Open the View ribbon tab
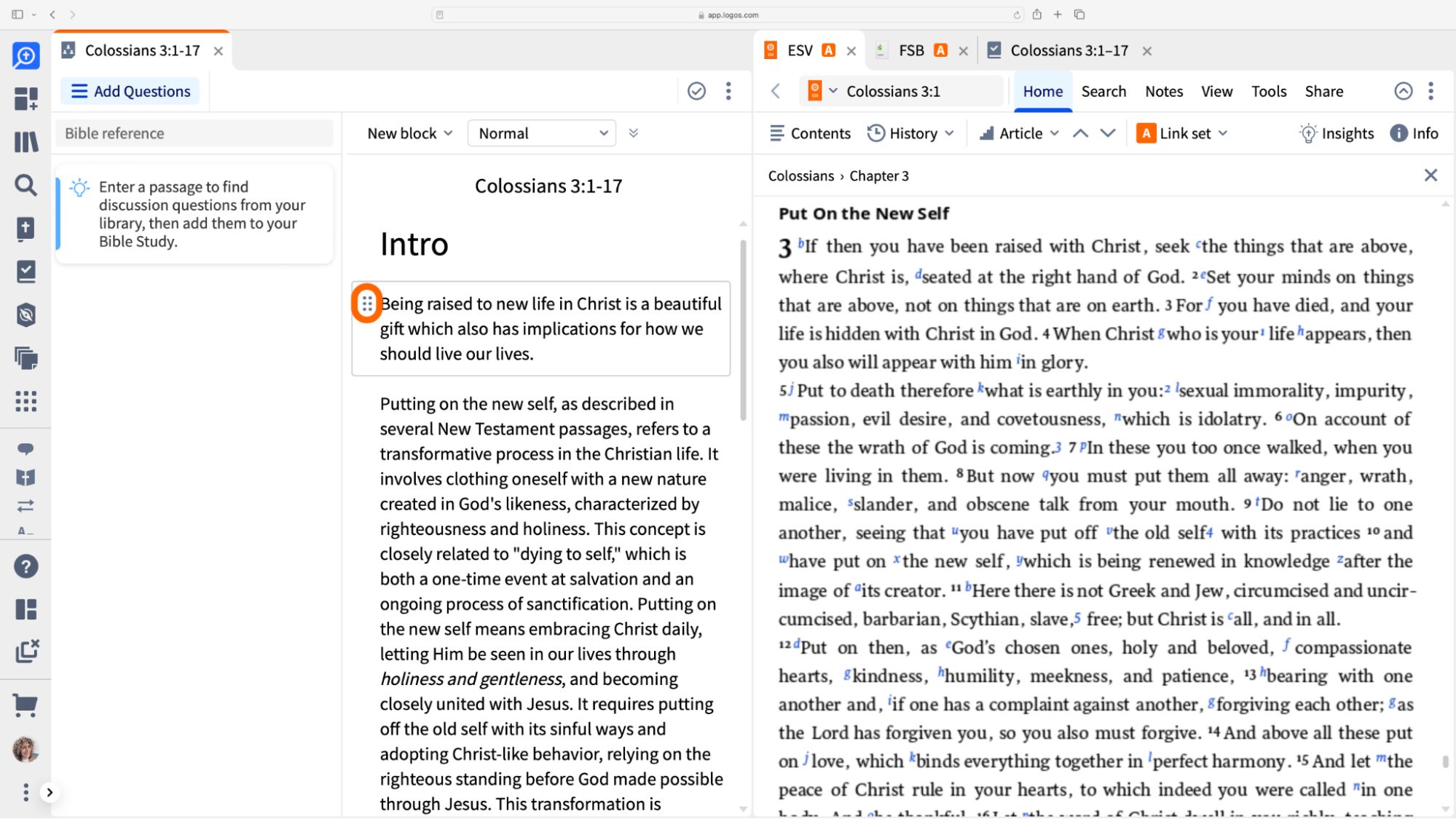The image size is (1456, 819). pyautogui.click(x=1216, y=91)
